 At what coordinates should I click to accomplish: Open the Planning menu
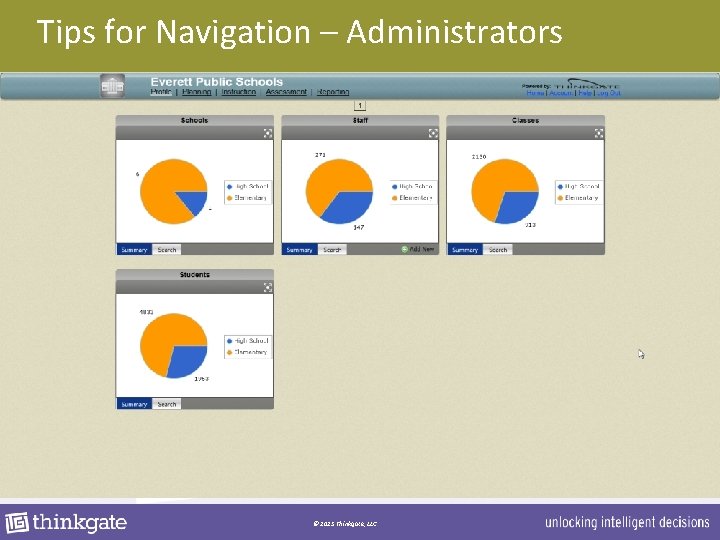click(197, 92)
